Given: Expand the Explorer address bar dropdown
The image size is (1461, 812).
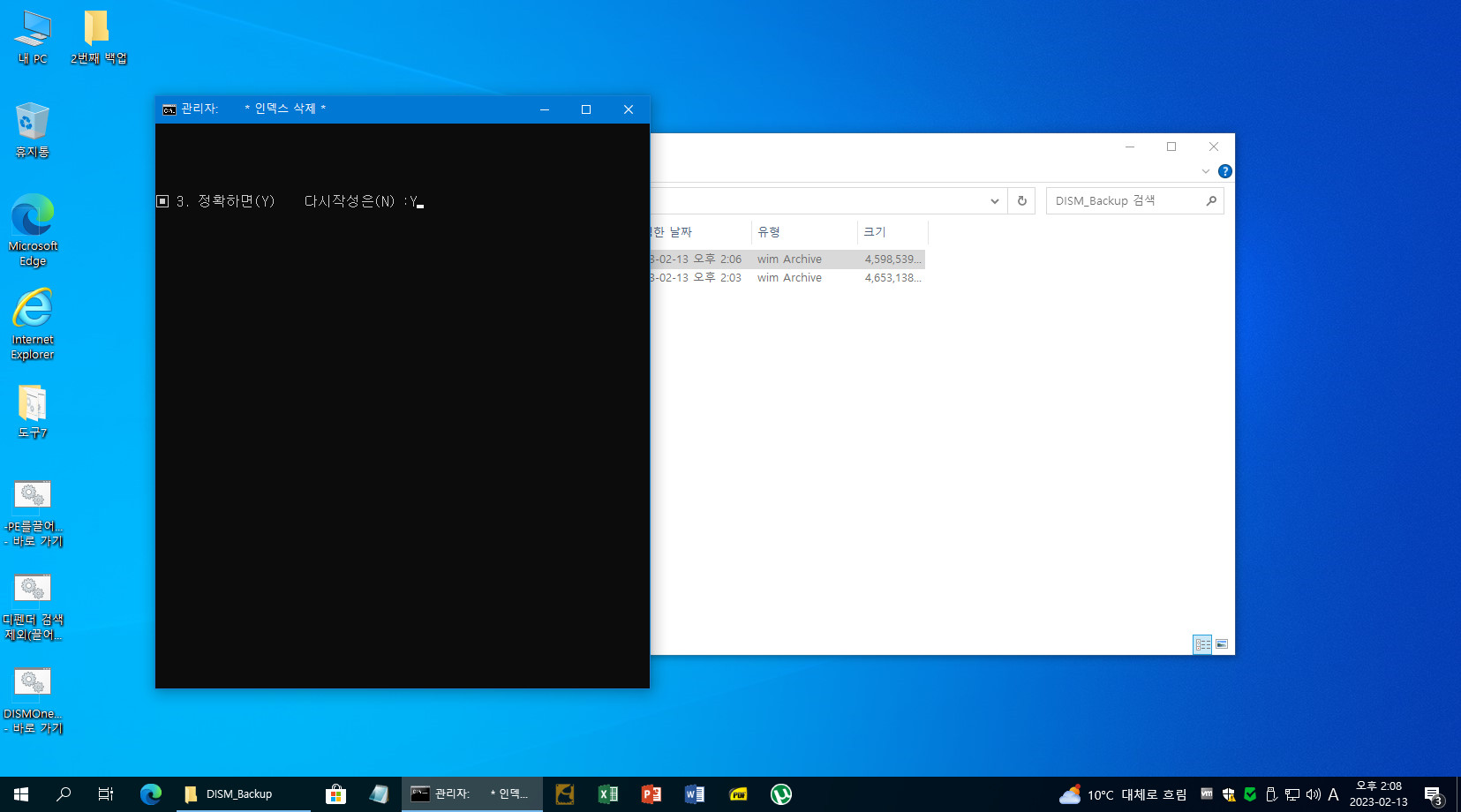Looking at the screenshot, I should 995,201.
